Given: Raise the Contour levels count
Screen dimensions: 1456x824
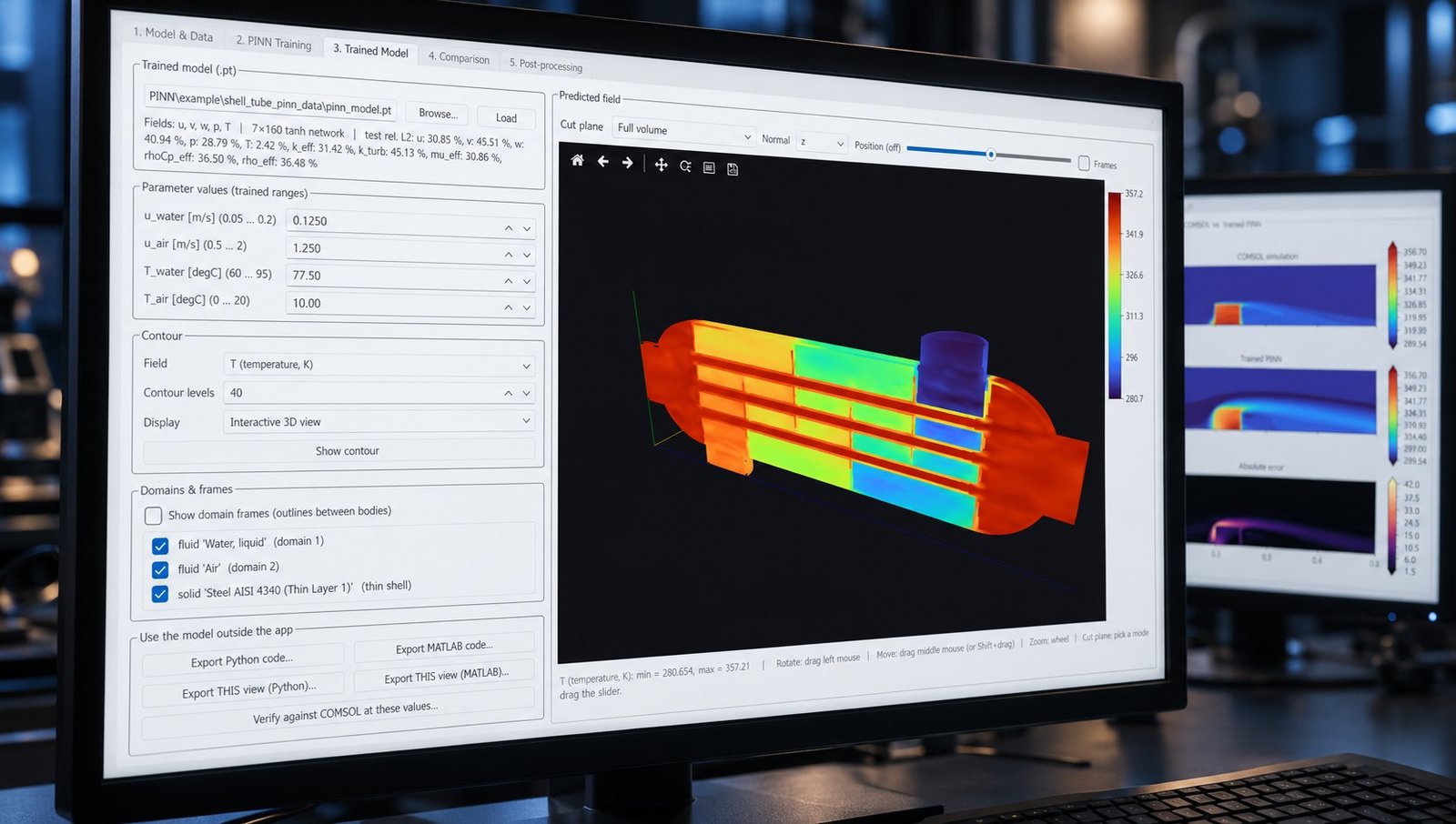Looking at the screenshot, I should pyautogui.click(x=509, y=393).
